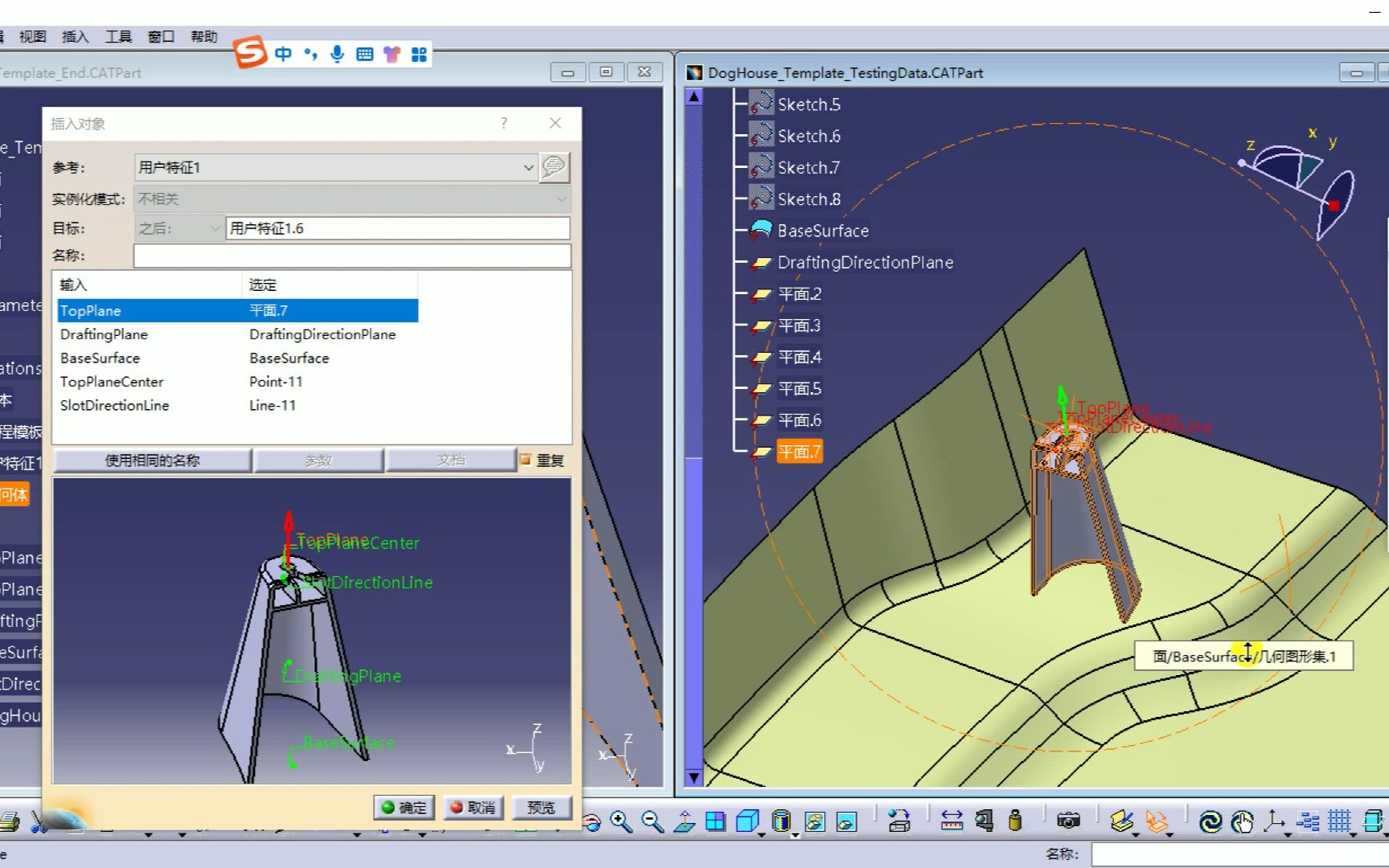Screen dimensions: 1389x868
Task: Open the render style dropdown arrow
Action: pos(796,836)
